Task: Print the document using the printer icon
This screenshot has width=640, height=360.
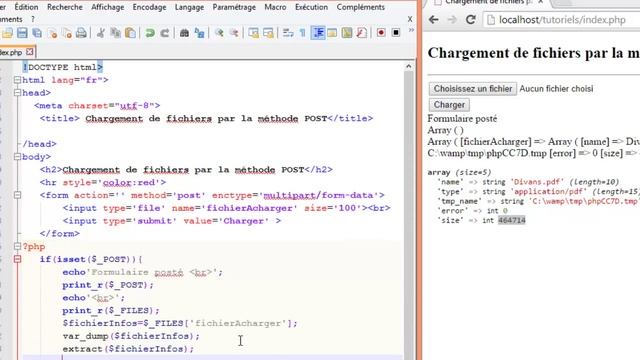Action: click(x=82, y=33)
